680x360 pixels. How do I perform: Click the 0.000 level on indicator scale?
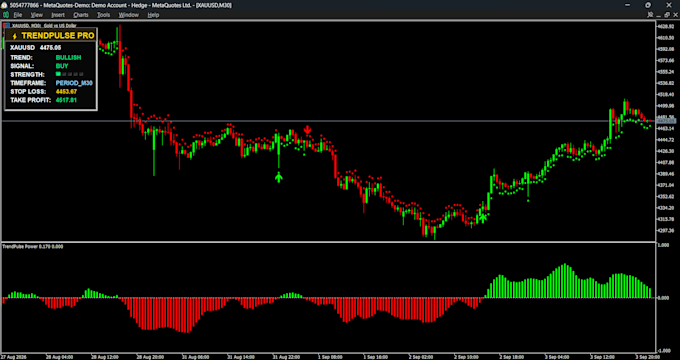point(664,298)
